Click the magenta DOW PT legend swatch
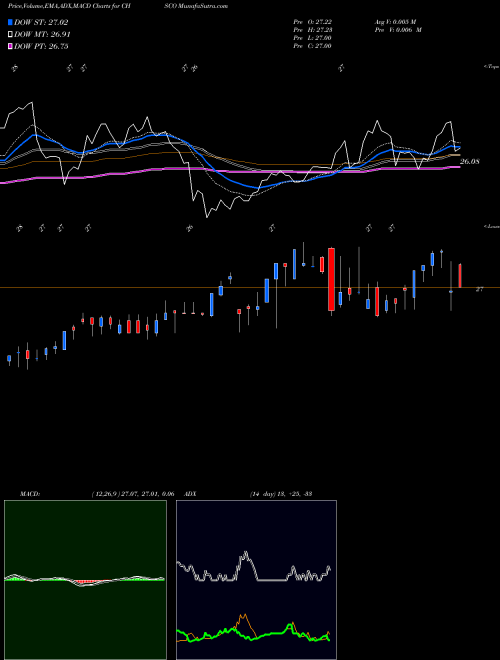 [x=11, y=47]
